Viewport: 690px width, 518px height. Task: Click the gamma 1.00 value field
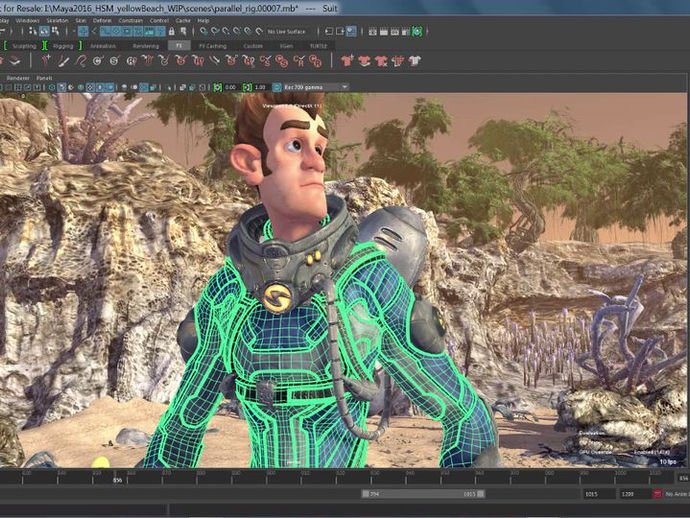260,87
